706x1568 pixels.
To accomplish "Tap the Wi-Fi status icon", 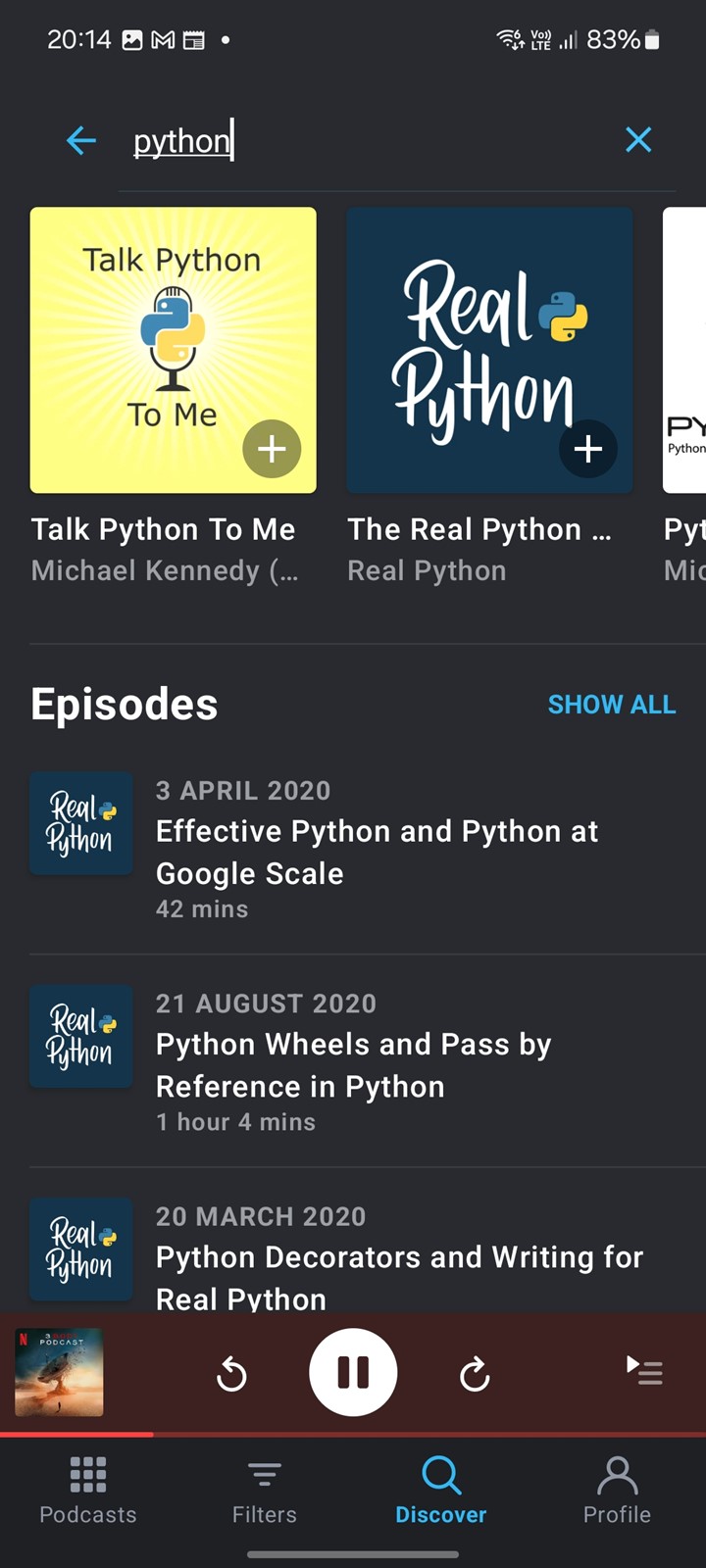I will (510, 39).
